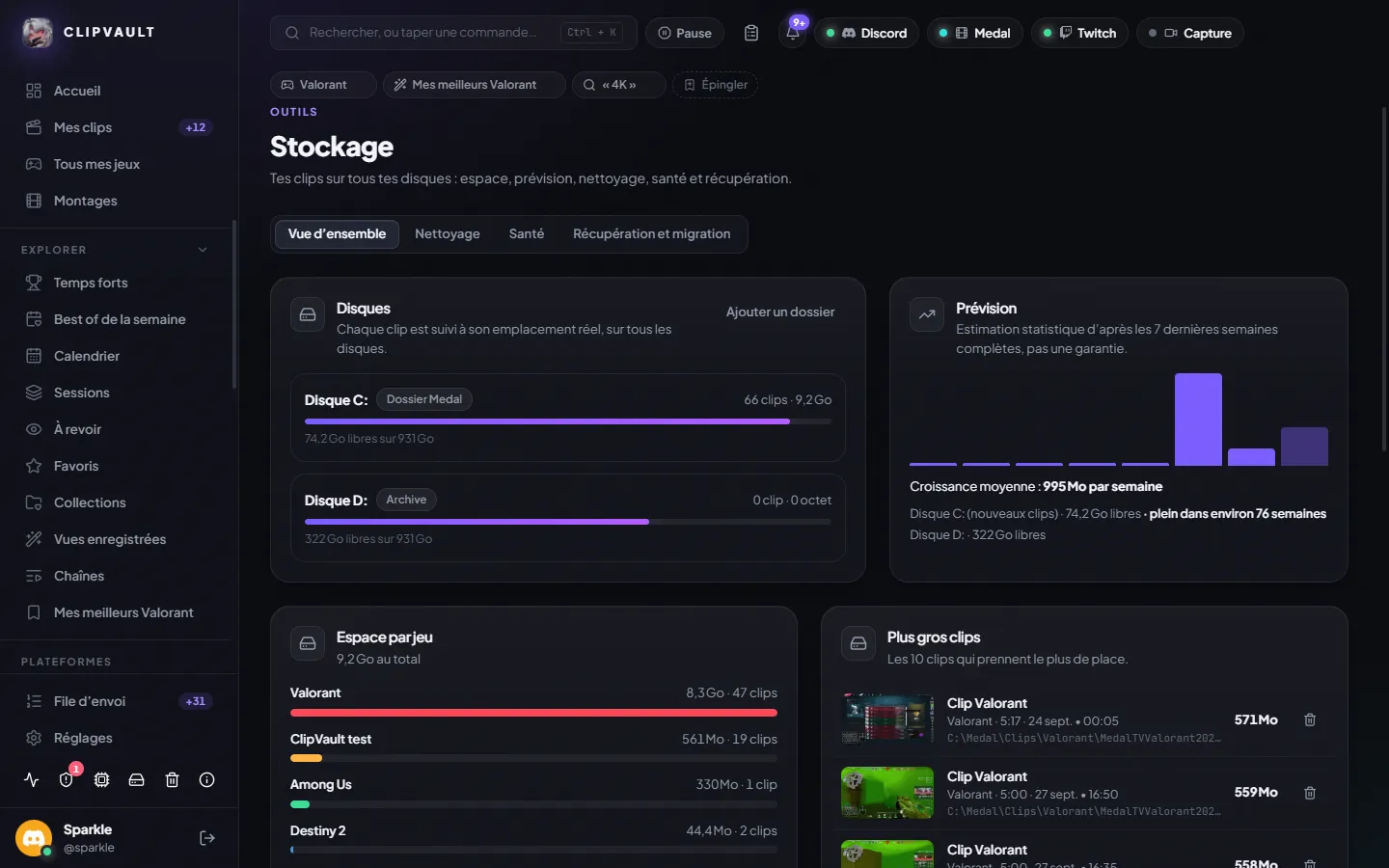This screenshot has width=1389, height=868.
Task: Open the storage drive icon in sidebar footer
Action: [137, 780]
